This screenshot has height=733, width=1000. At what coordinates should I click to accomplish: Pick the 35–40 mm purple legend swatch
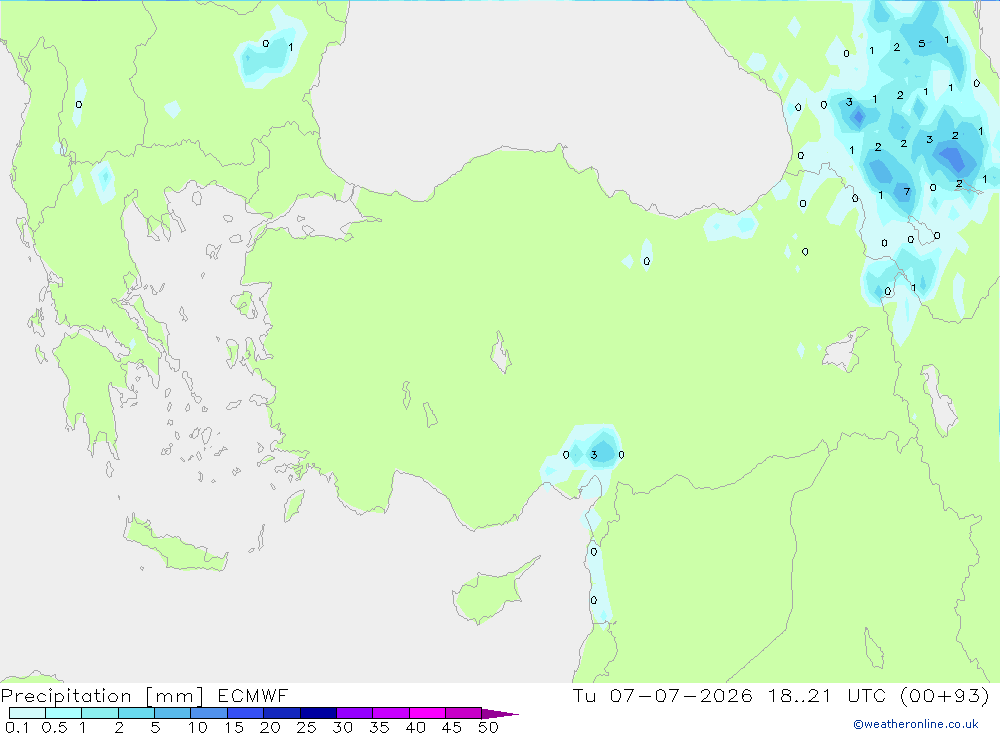pyautogui.click(x=391, y=713)
